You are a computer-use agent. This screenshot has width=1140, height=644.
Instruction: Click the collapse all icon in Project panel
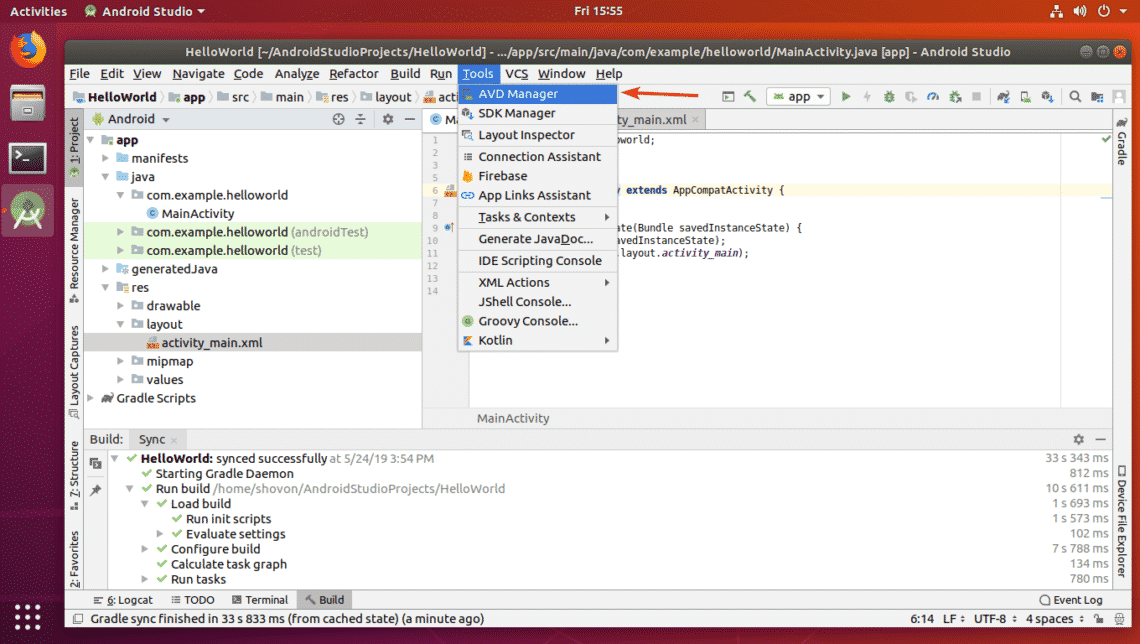coord(361,119)
